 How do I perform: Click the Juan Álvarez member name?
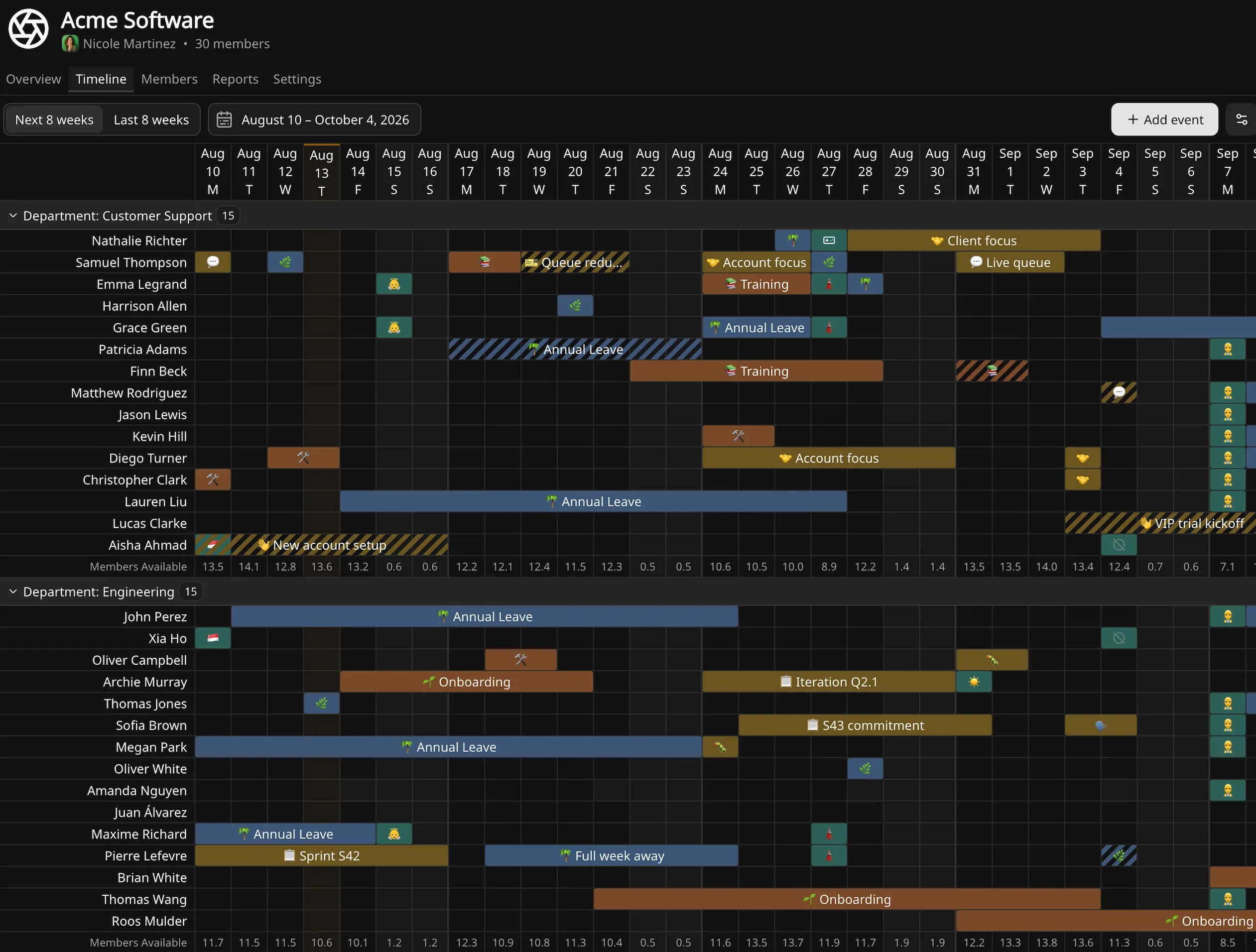click(x=150, y=813)
